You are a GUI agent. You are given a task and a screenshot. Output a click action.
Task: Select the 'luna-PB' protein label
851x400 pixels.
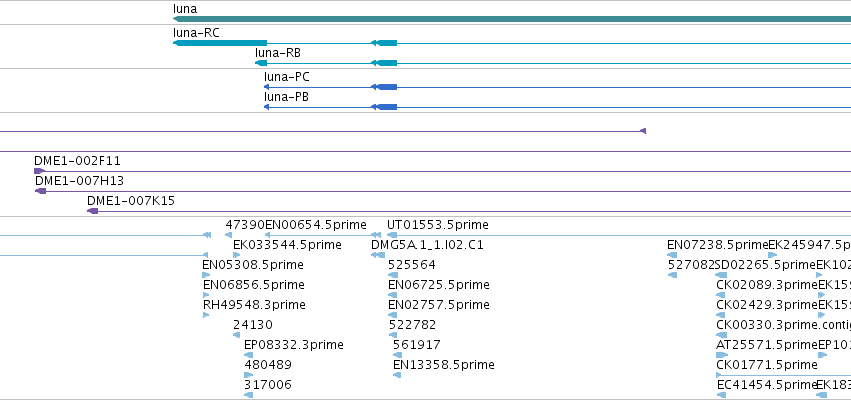click(x=286, y=97)
